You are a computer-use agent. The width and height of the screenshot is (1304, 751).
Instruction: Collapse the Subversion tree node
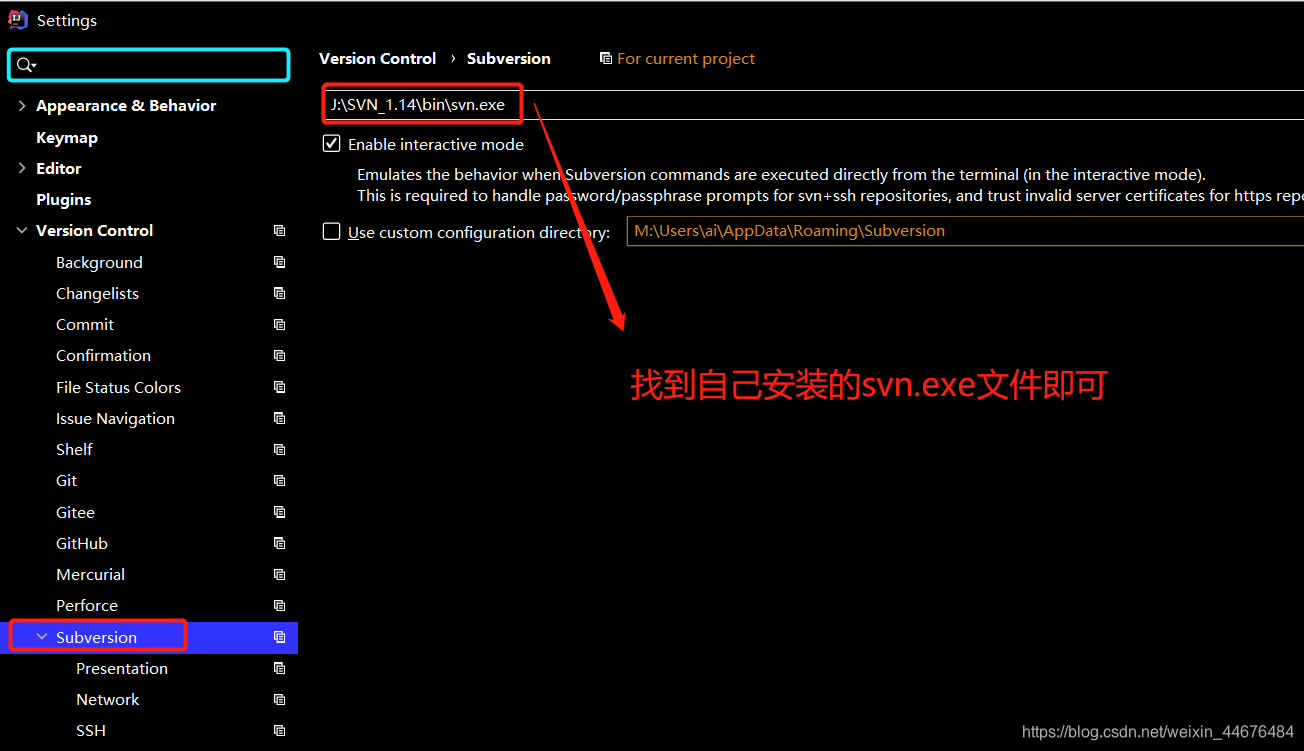[x=42, y=637]
